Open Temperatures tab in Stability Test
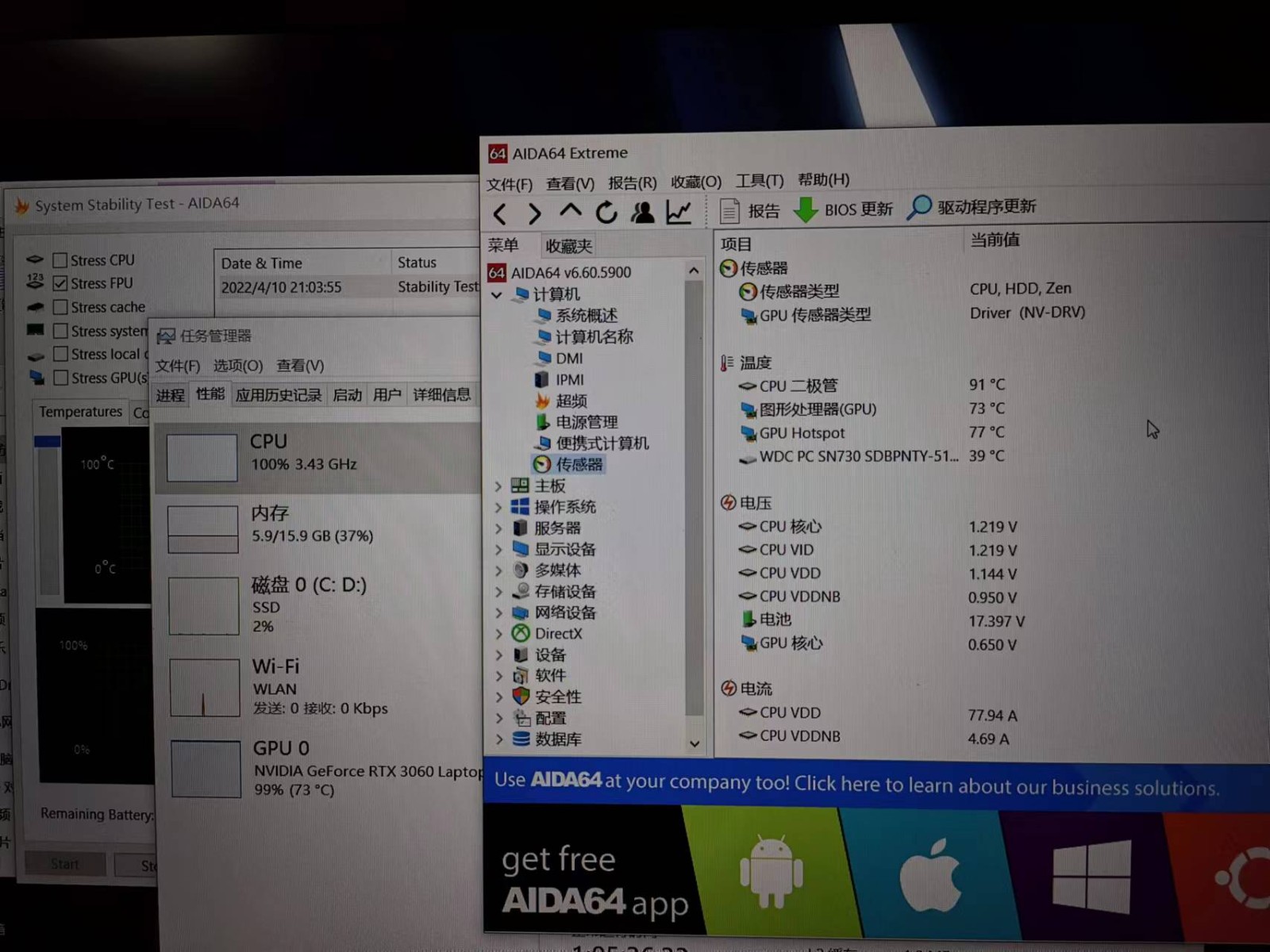Viewport: 1270px width, 952px height. [80, 412]
